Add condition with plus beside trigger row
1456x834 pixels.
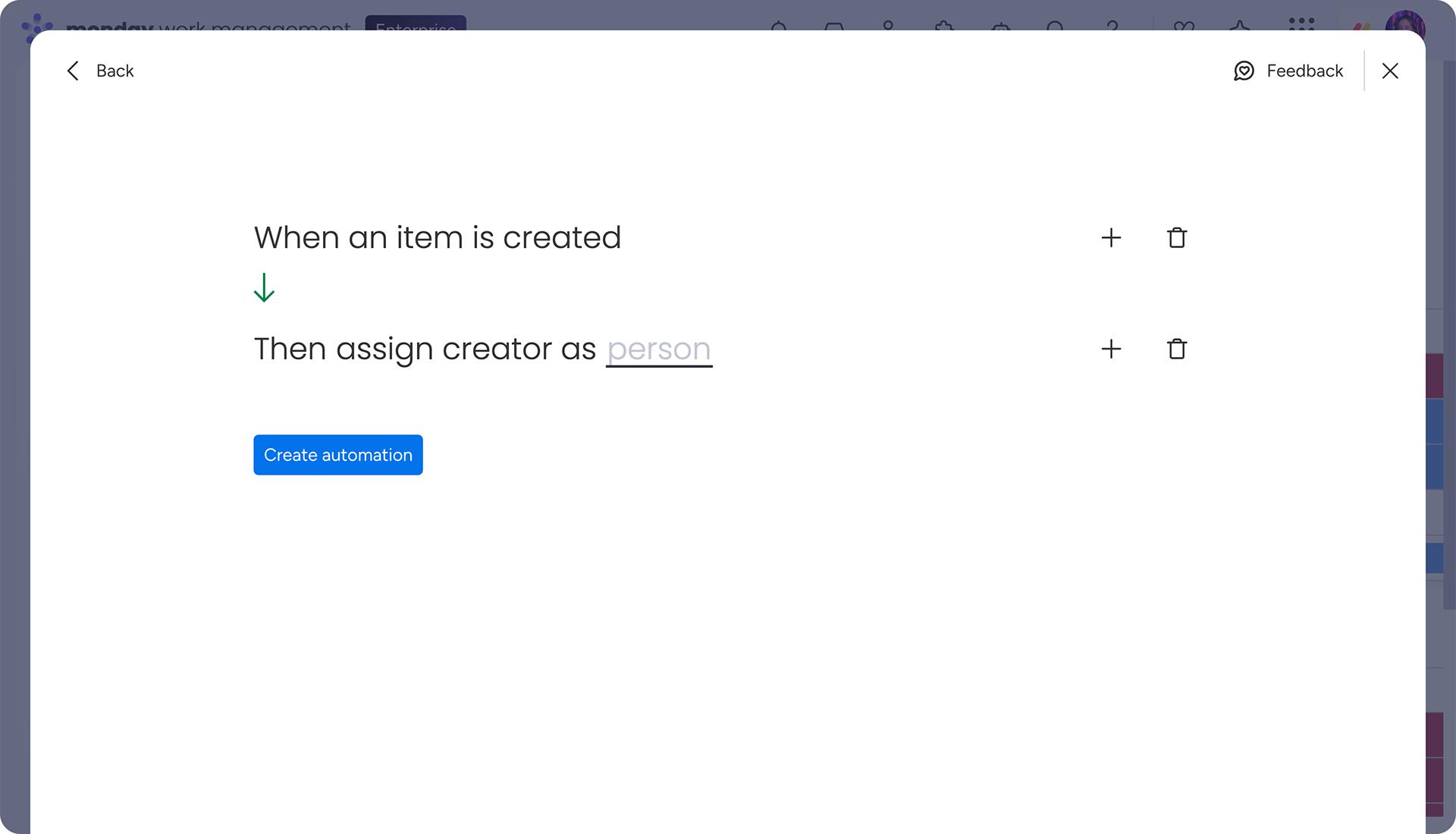coord(1111,237)
